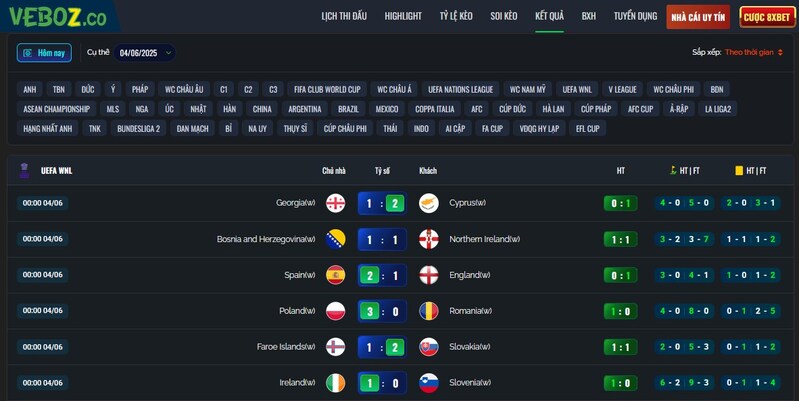The height and width of the screenshot is (401, 799).
Task: Go to the BXH standings tab
Action: coord(589,16)
